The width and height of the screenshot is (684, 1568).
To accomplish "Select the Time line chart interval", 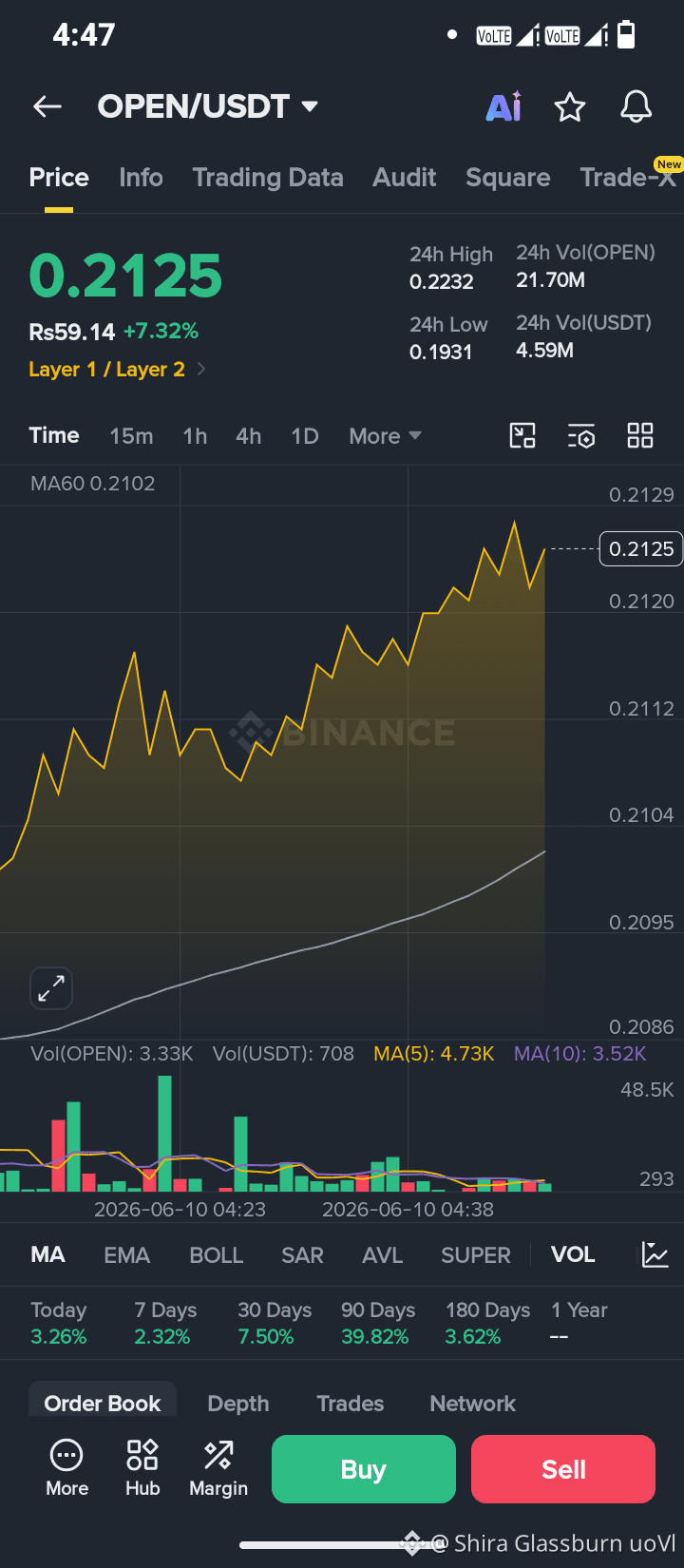I will 54,435.
